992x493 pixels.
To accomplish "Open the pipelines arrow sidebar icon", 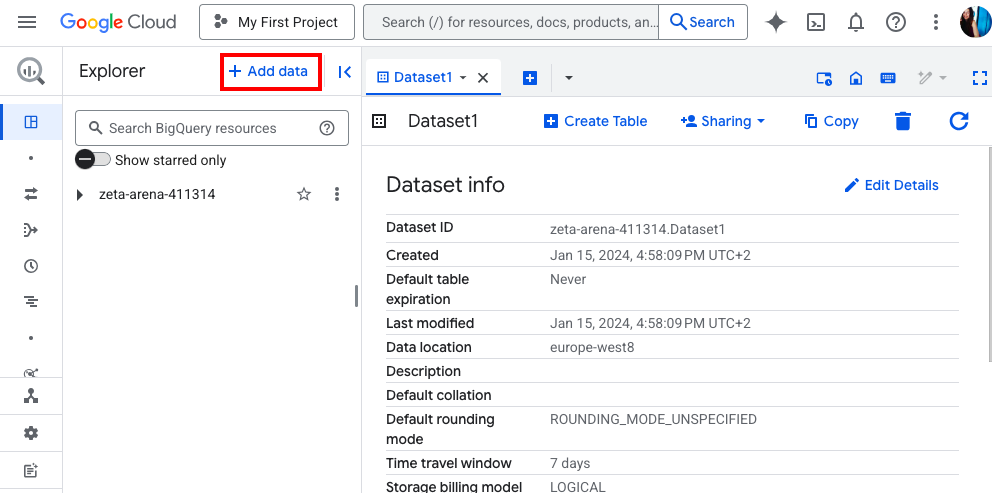I will (31, 230).
